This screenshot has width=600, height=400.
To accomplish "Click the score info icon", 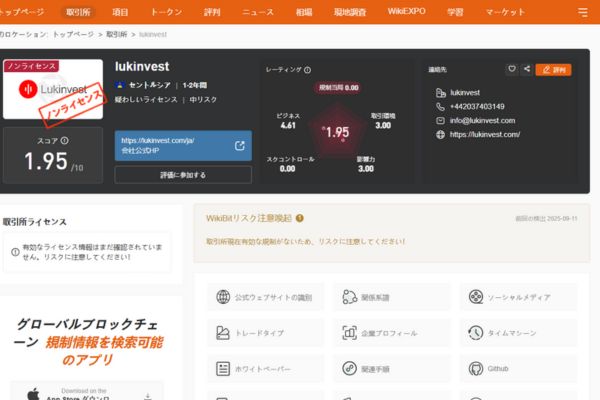I will click(x=65, y=140).
